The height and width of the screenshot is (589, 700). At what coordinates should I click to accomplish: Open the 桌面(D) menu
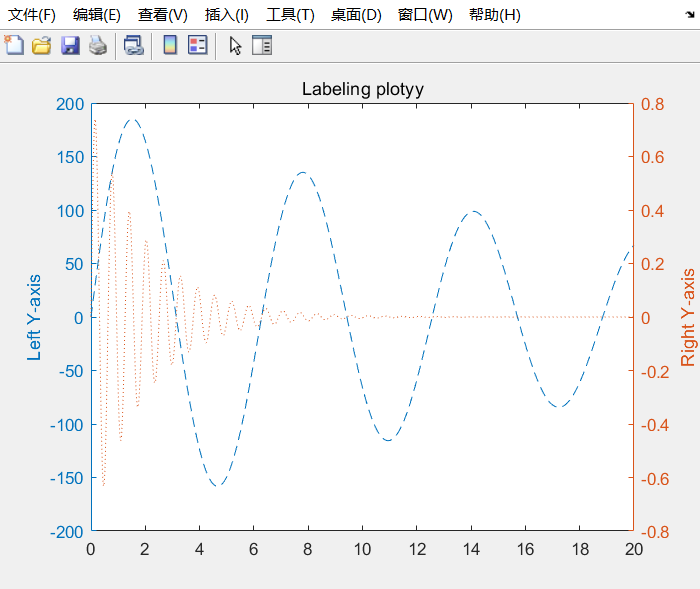356,15
